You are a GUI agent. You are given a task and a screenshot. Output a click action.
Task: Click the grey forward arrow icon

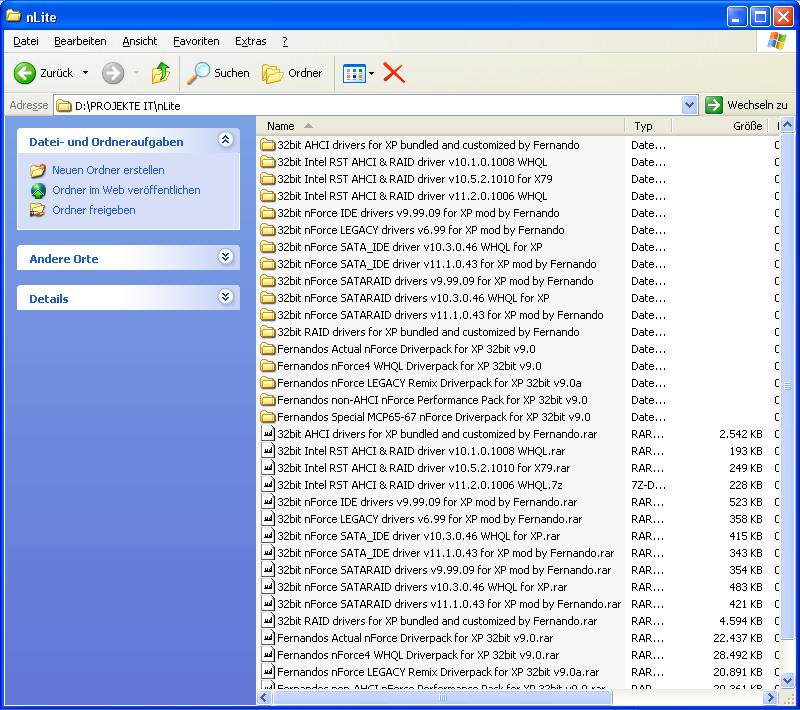[113, 73]
